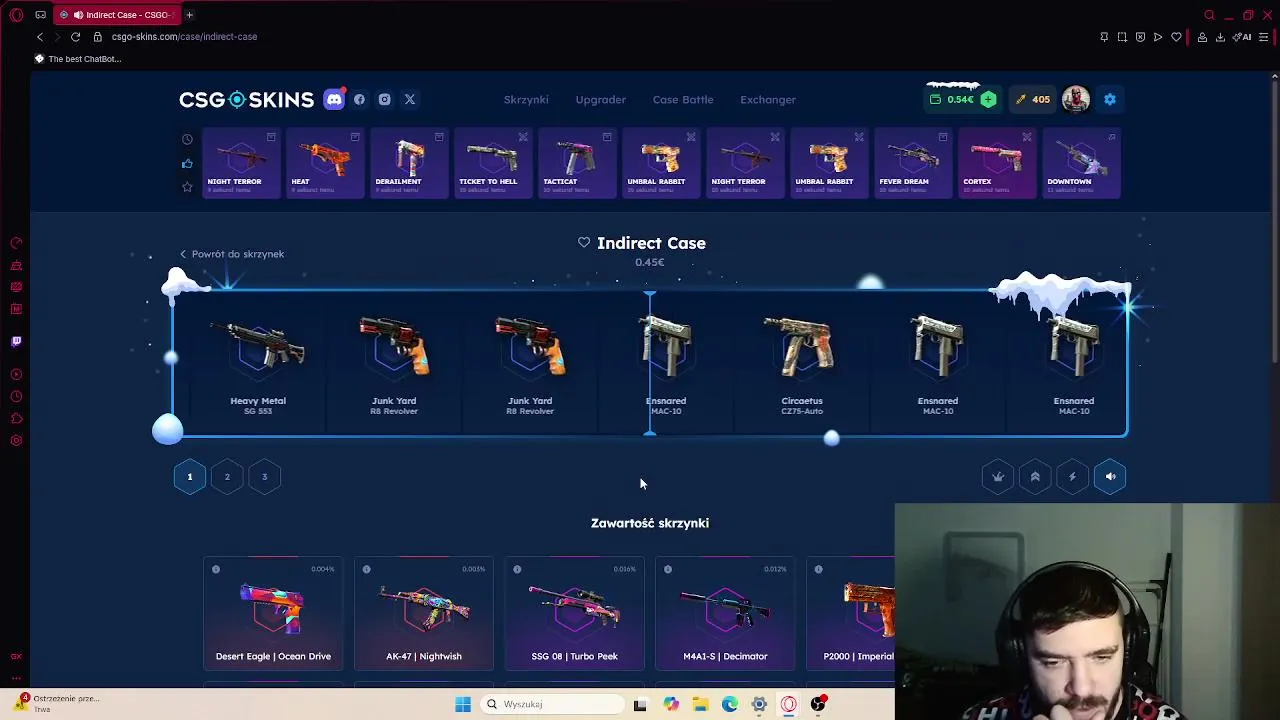The width and height of the screenshot is (1280, 720).
Task: Open the 405 coins balance
Action: pyautogui.click(x=1032, y=99)
